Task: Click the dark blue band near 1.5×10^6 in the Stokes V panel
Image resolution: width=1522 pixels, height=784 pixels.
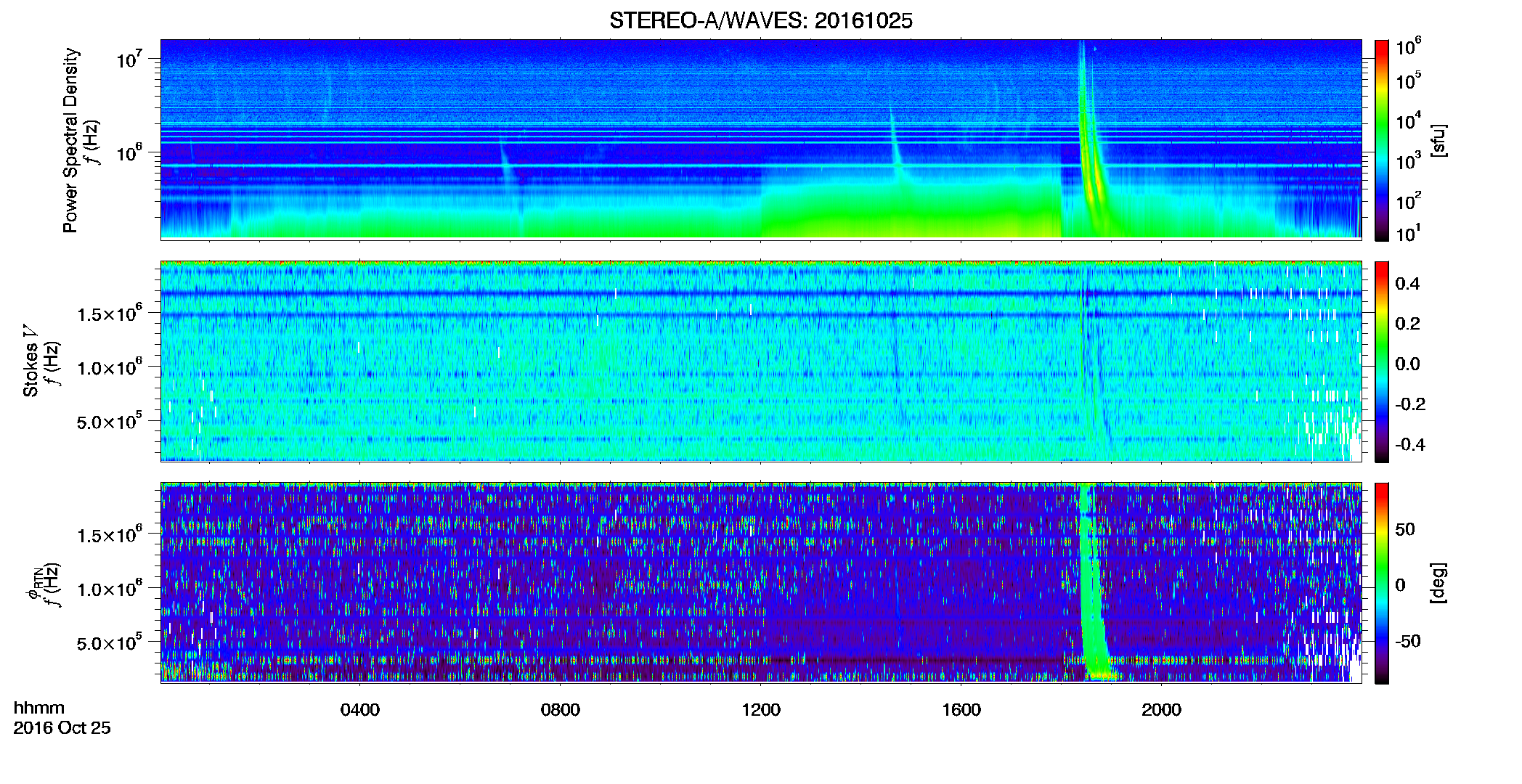Action: click(x=761, y=315)
